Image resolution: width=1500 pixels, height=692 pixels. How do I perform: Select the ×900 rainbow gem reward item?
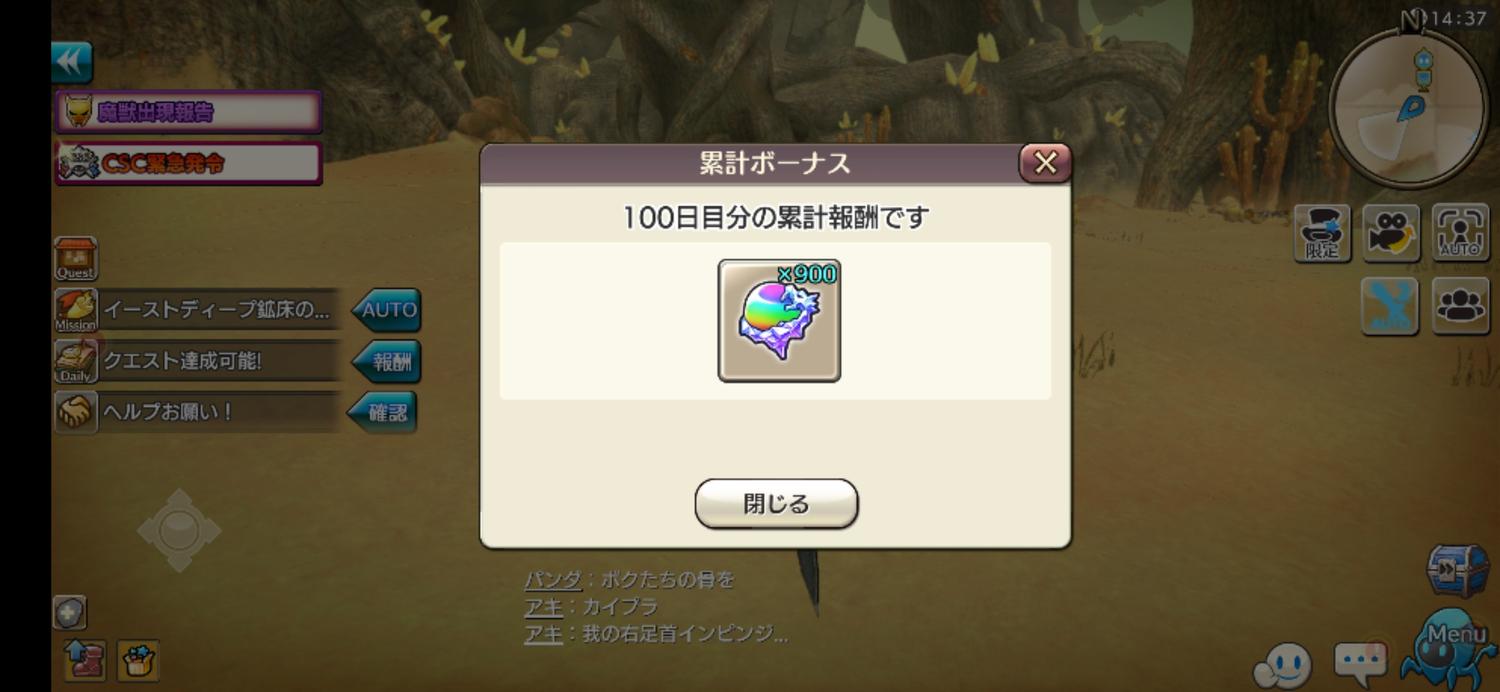(779, 320)
